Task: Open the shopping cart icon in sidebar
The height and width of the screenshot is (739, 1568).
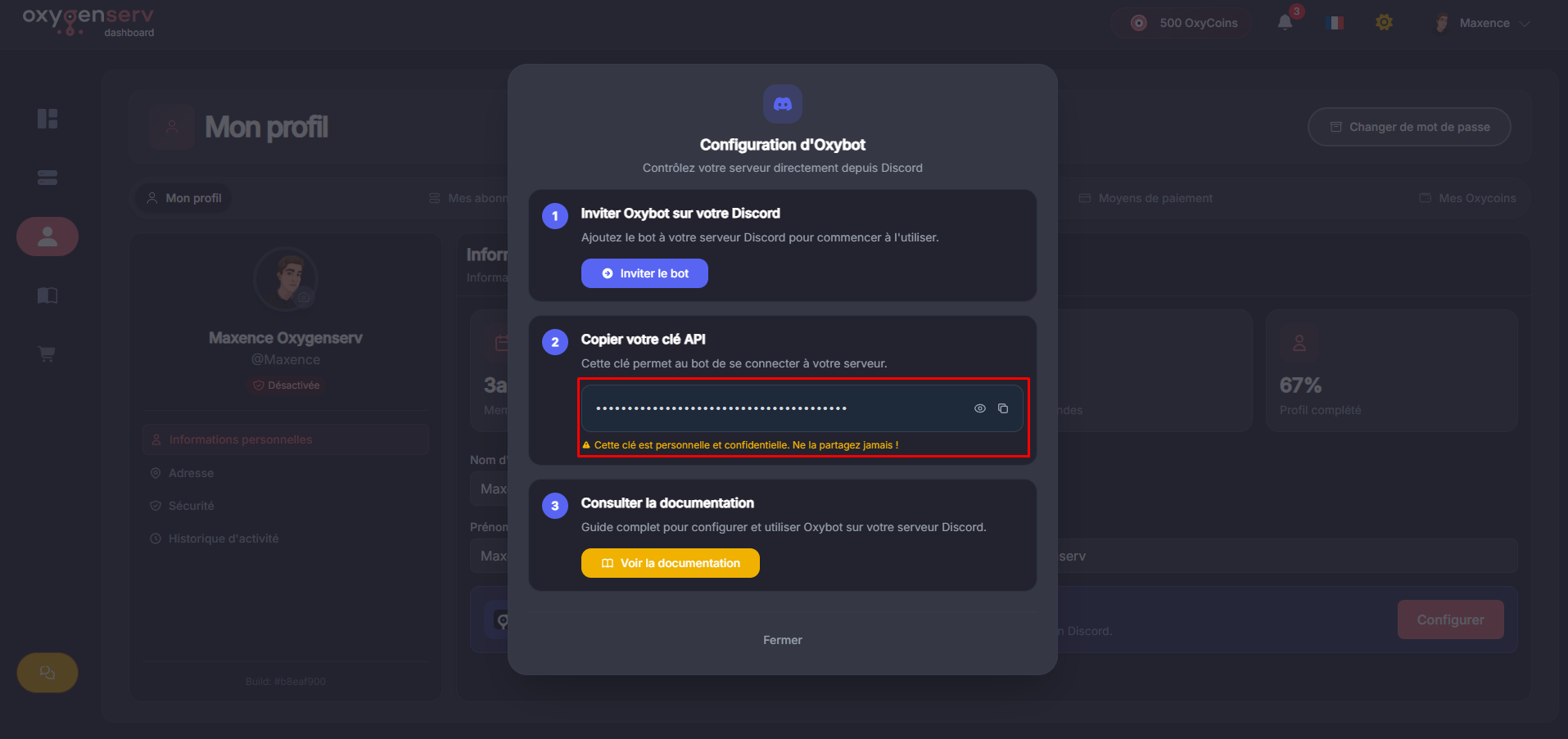Action: 47,354
